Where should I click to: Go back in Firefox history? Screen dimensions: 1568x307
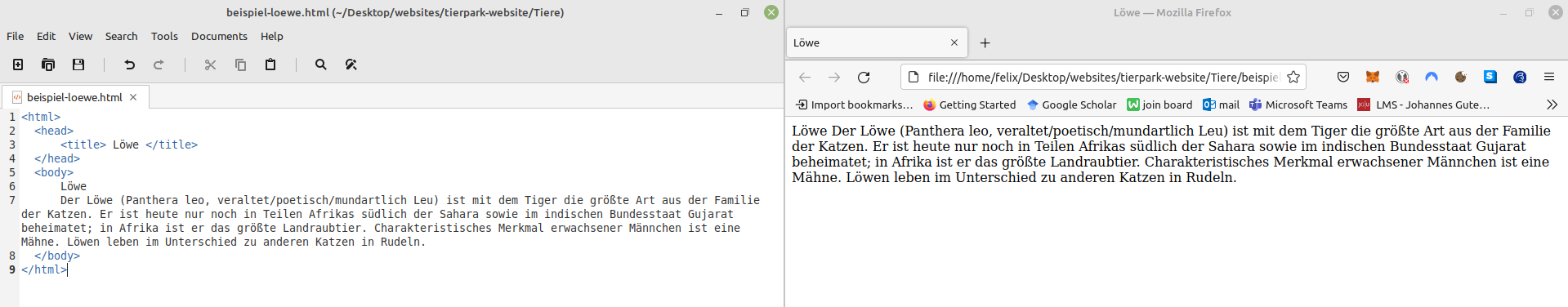coord(804,77)
